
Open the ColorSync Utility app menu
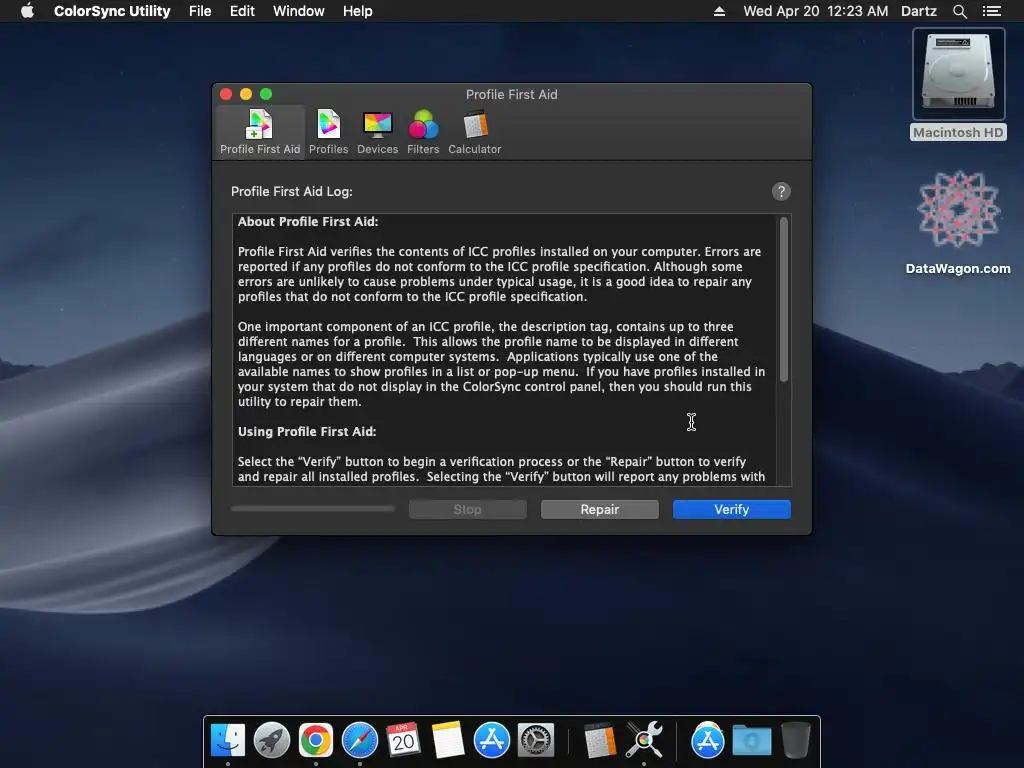112,11
